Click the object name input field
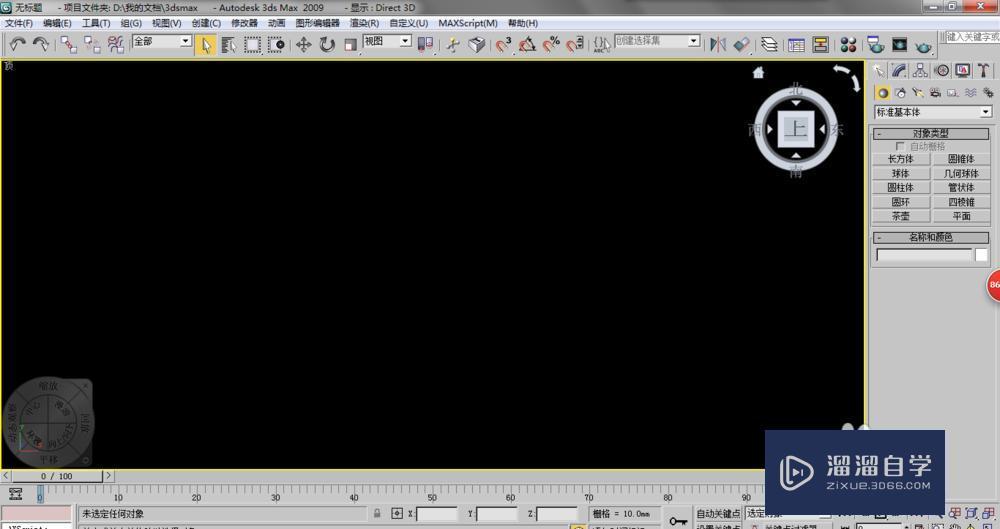 tap(924, 255)
